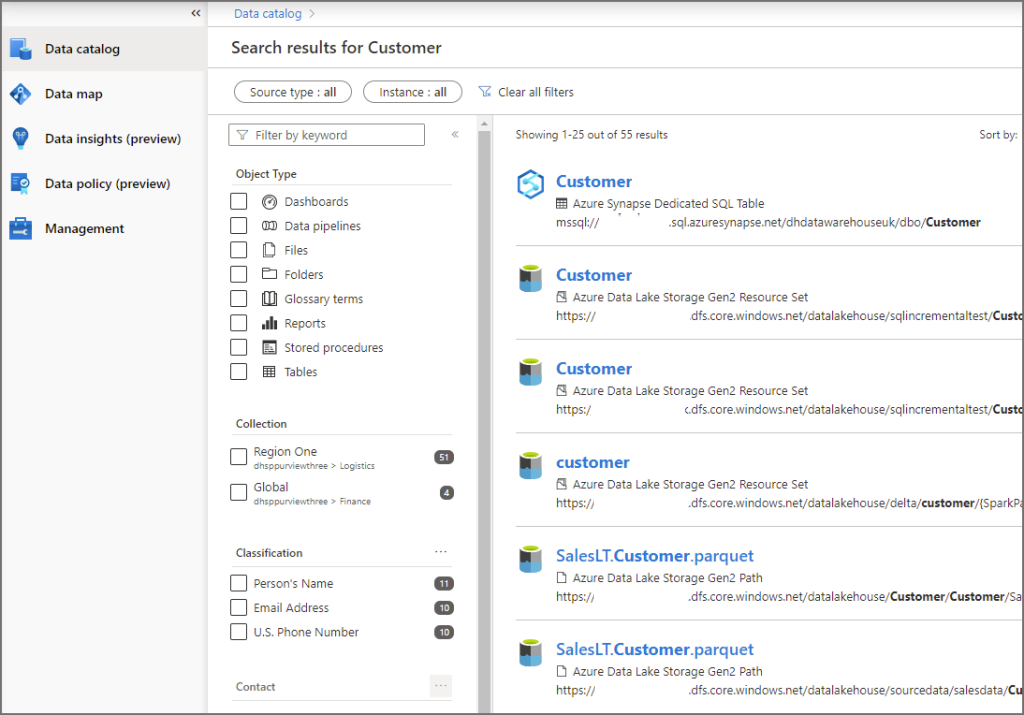Image resolution: width=1024 pixels, height=715 pixels.
Task: Open Classification section more options
Action: pos(441,552)
